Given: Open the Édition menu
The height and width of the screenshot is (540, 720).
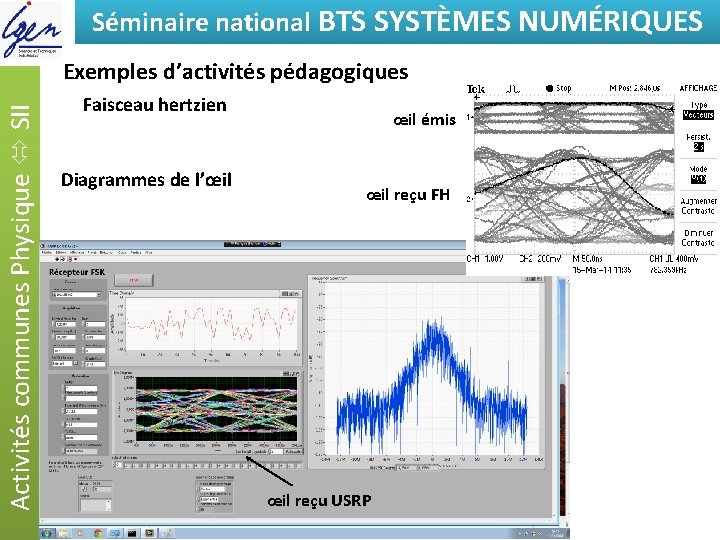Looking at the screenshot, I should (x=61, y=253).
